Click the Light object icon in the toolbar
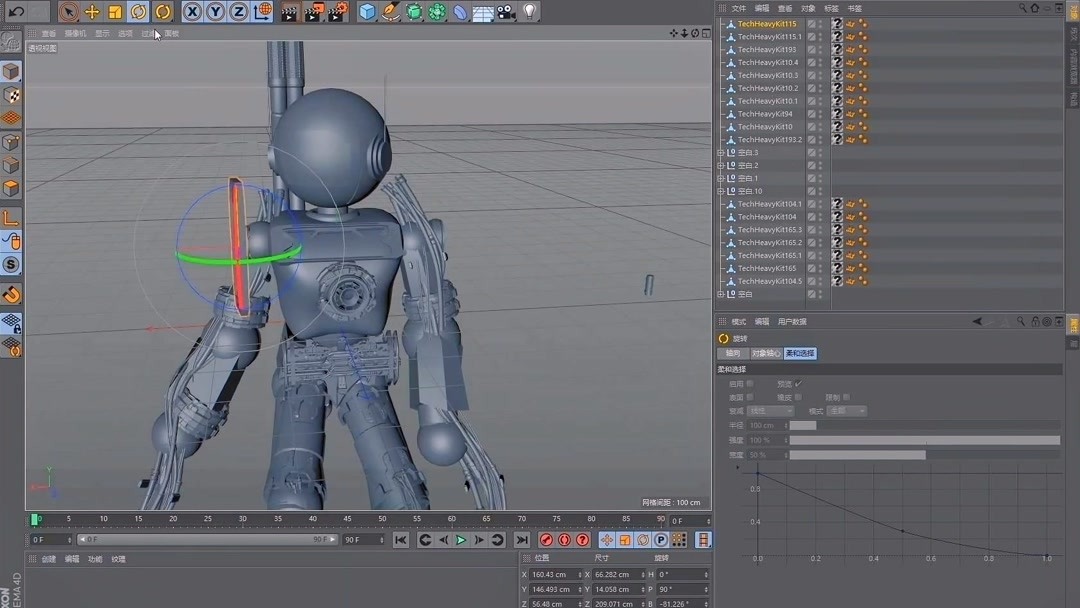Image resolution: width=1080 pixels, height=608 pixels. pyautogui.click(x=528, y=11)
